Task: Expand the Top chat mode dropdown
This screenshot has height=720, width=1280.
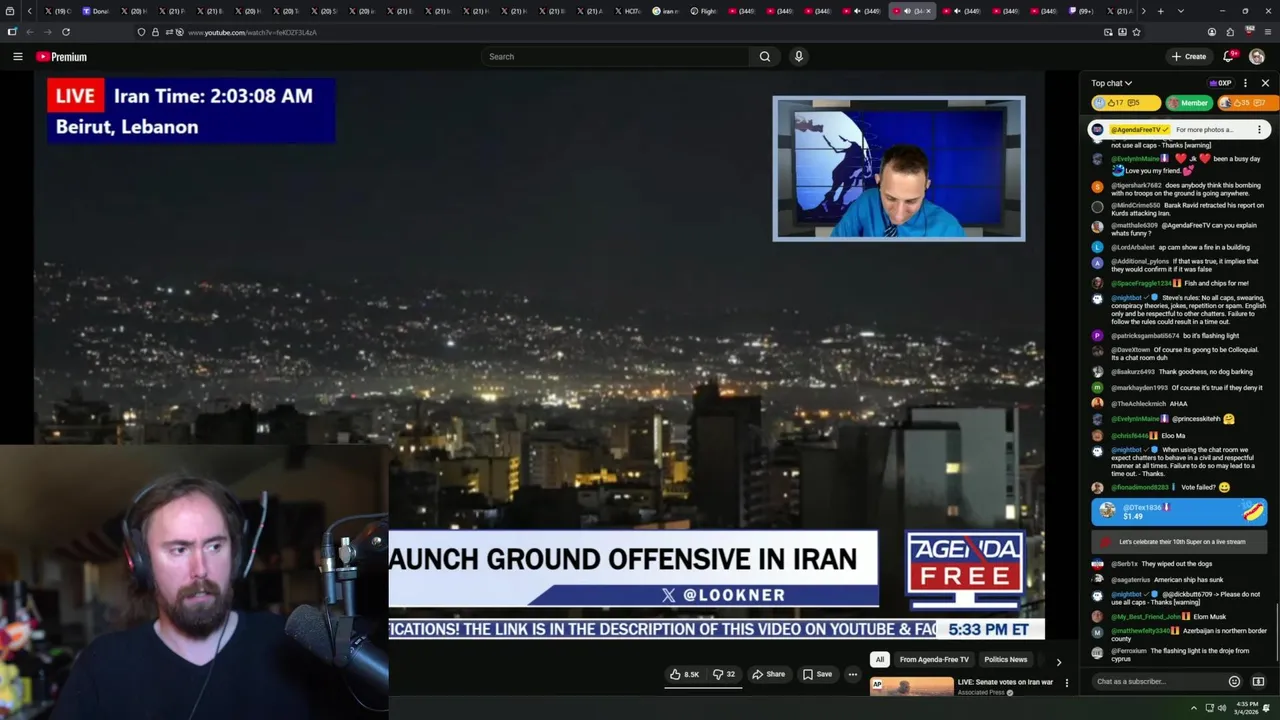Action: click(x=1112, y=83)
